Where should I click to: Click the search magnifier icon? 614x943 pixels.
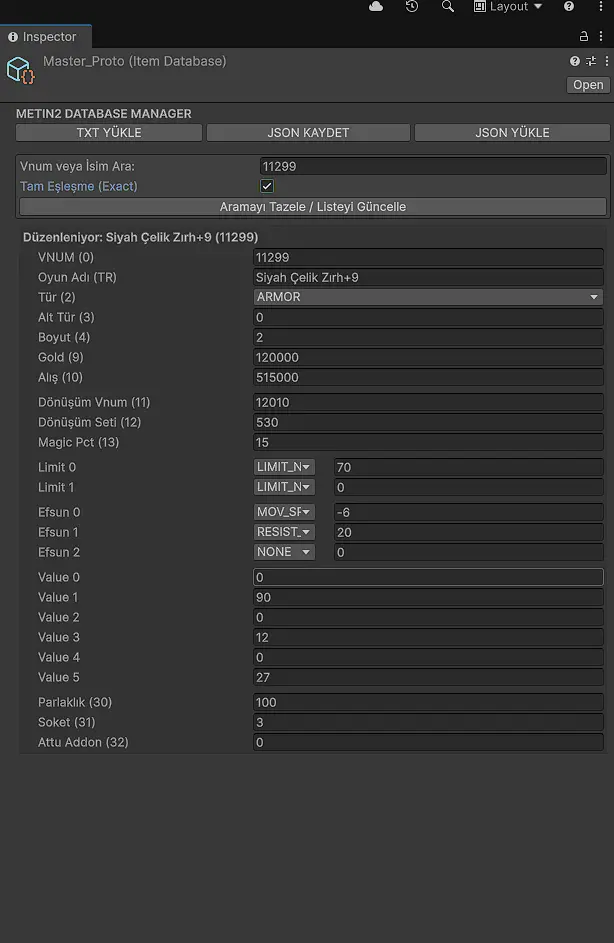447,7
